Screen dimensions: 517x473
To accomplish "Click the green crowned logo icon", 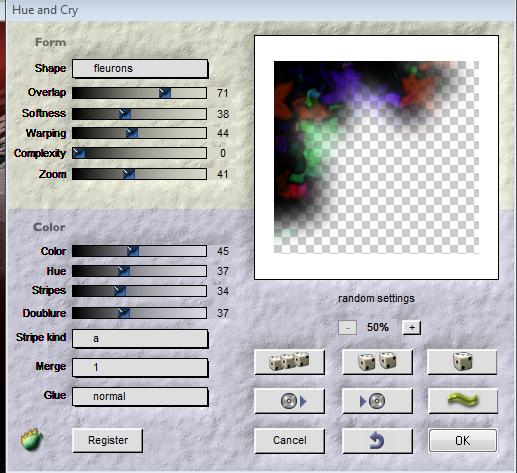I will (32, 439).
